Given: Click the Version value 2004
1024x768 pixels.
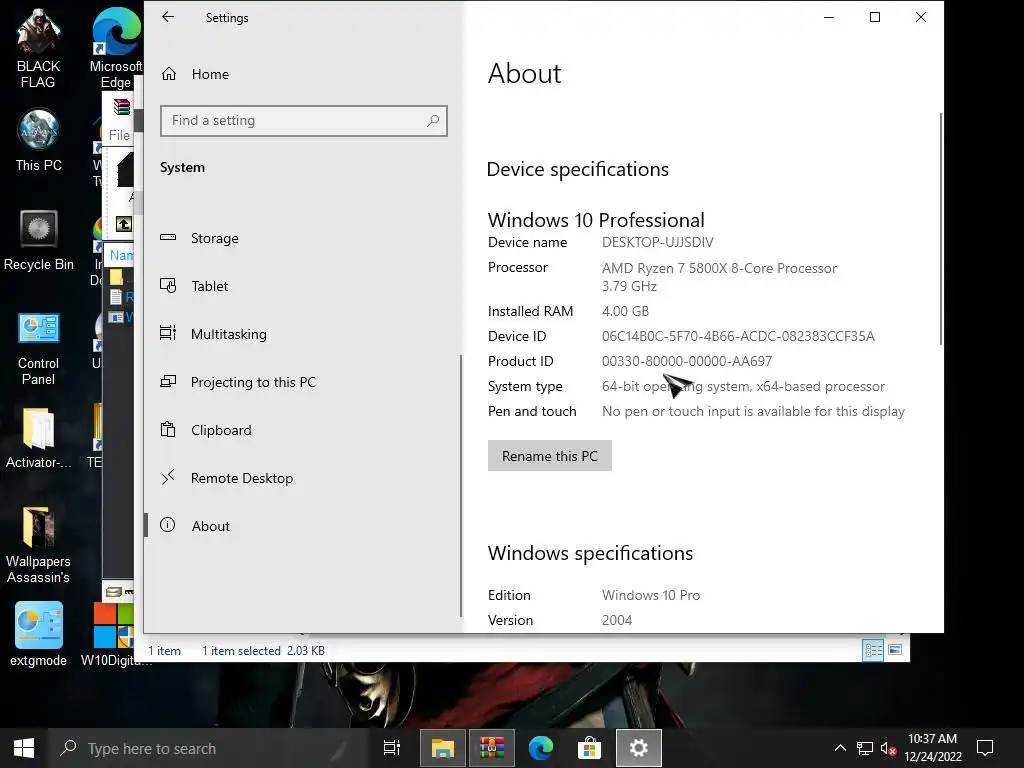Looking at the screenshot, I should [617, 620].
